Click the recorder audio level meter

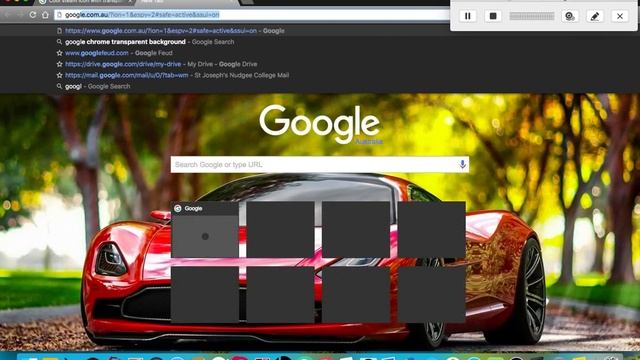pyautogui.click(x=532, y=16)
